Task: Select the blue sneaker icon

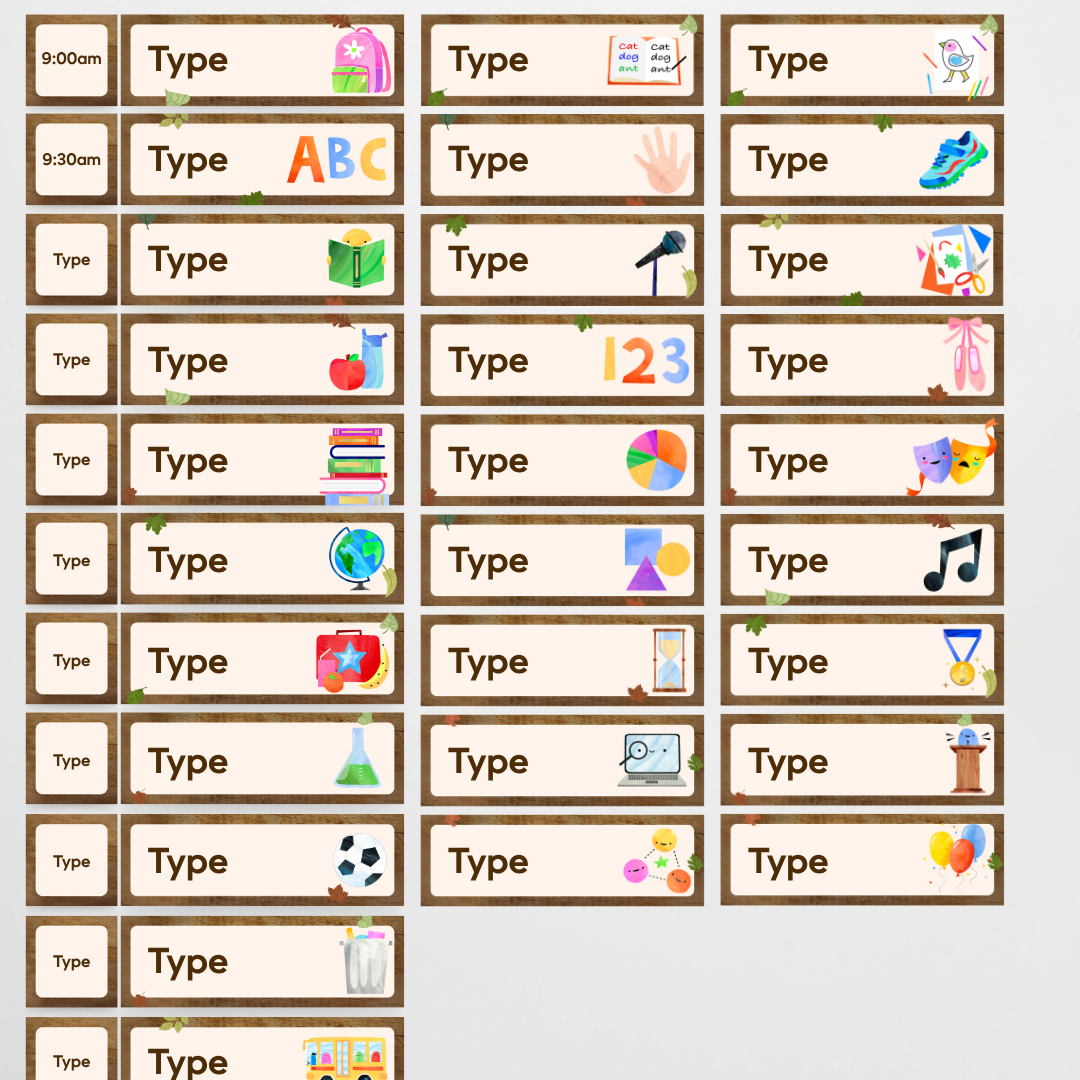Action: 953,160
